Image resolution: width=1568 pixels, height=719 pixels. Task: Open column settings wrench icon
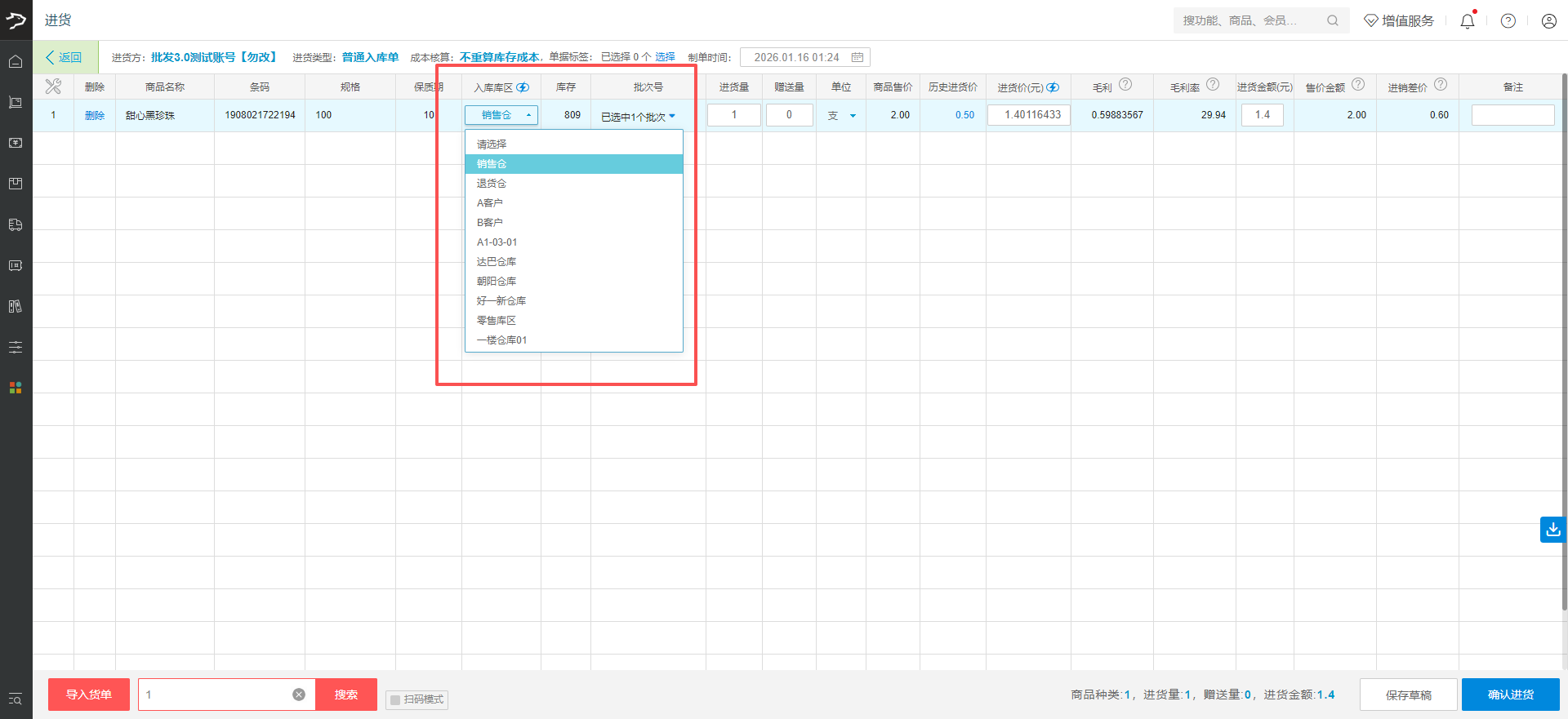tap(53, 87)
